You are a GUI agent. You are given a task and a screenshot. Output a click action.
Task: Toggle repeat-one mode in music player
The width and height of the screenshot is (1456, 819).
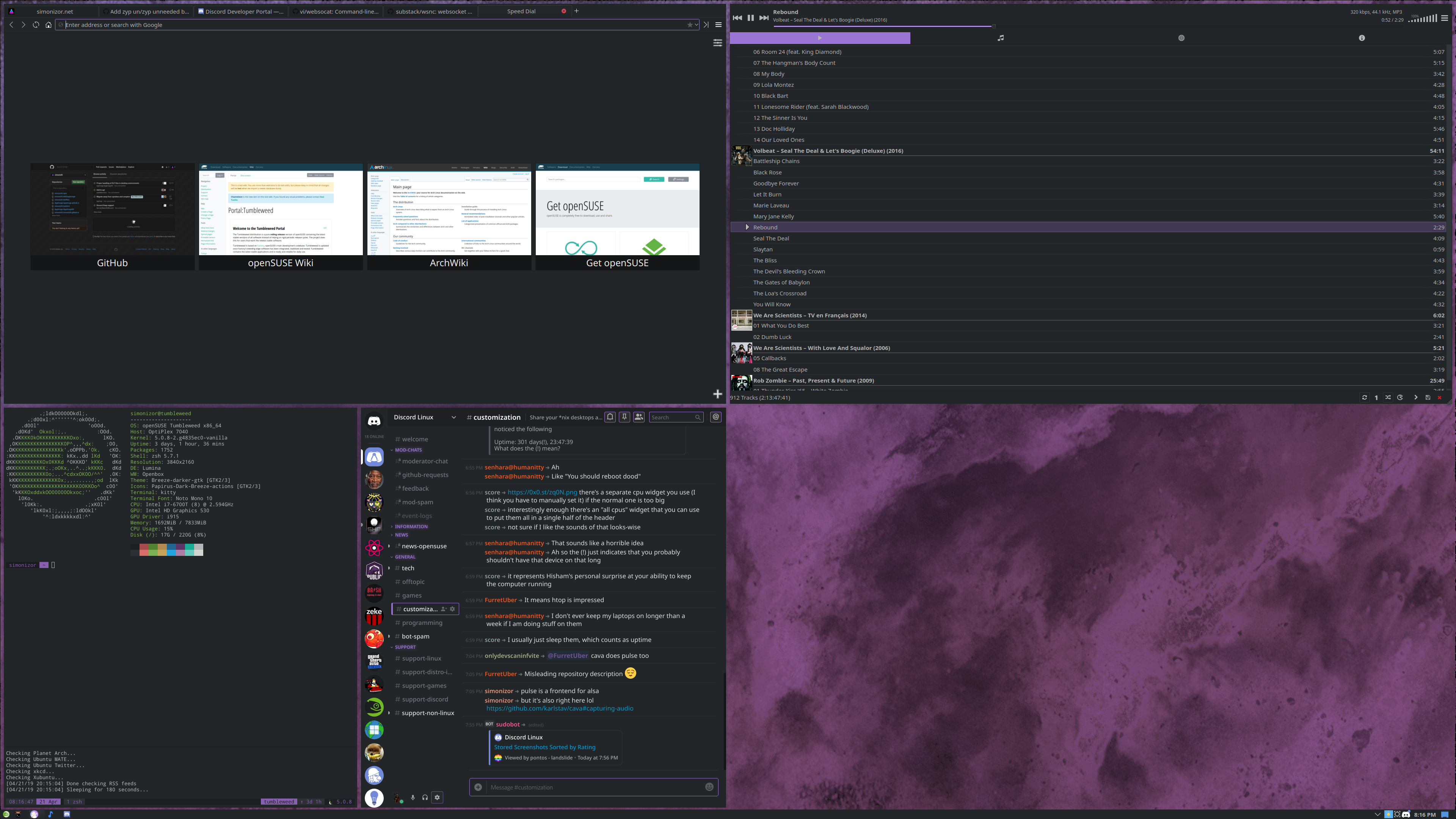point(1376,397)
